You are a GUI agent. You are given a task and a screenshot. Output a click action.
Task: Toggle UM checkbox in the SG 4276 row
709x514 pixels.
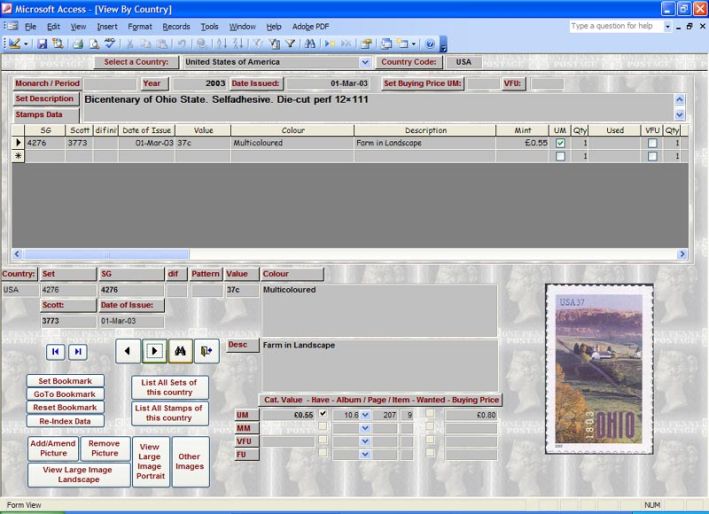click(560, 143)
